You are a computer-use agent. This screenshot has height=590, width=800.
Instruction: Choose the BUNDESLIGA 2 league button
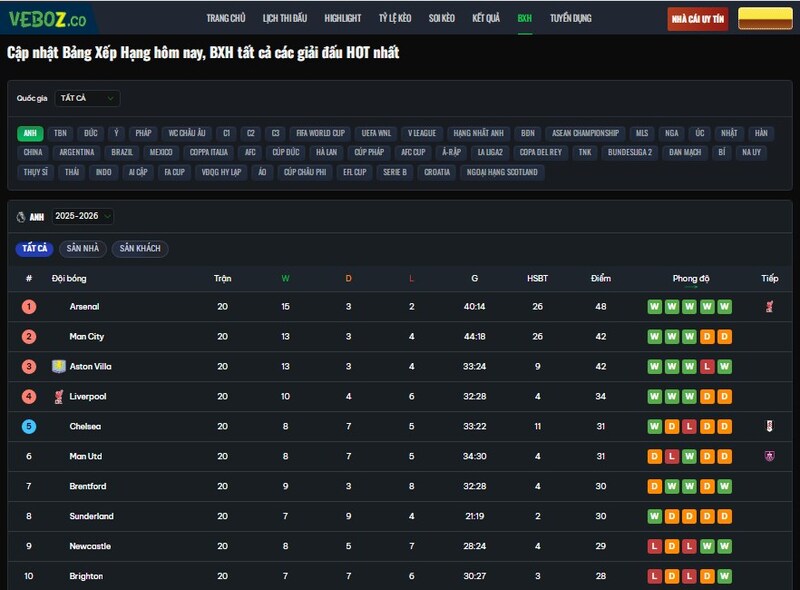pyautogui.click(x=630, y=152)
